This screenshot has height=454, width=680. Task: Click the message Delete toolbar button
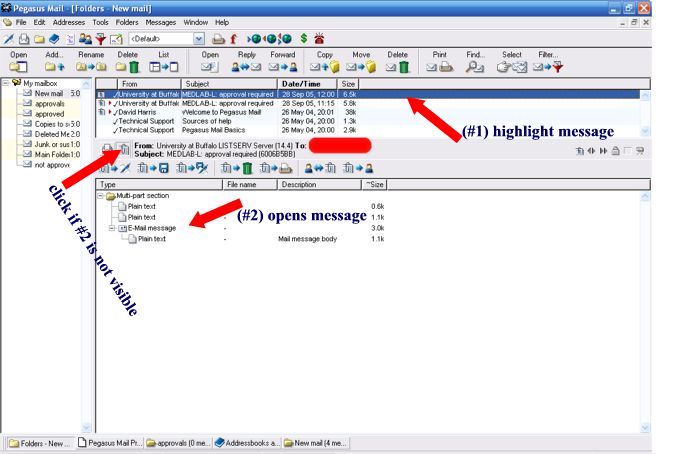point(398,62)
